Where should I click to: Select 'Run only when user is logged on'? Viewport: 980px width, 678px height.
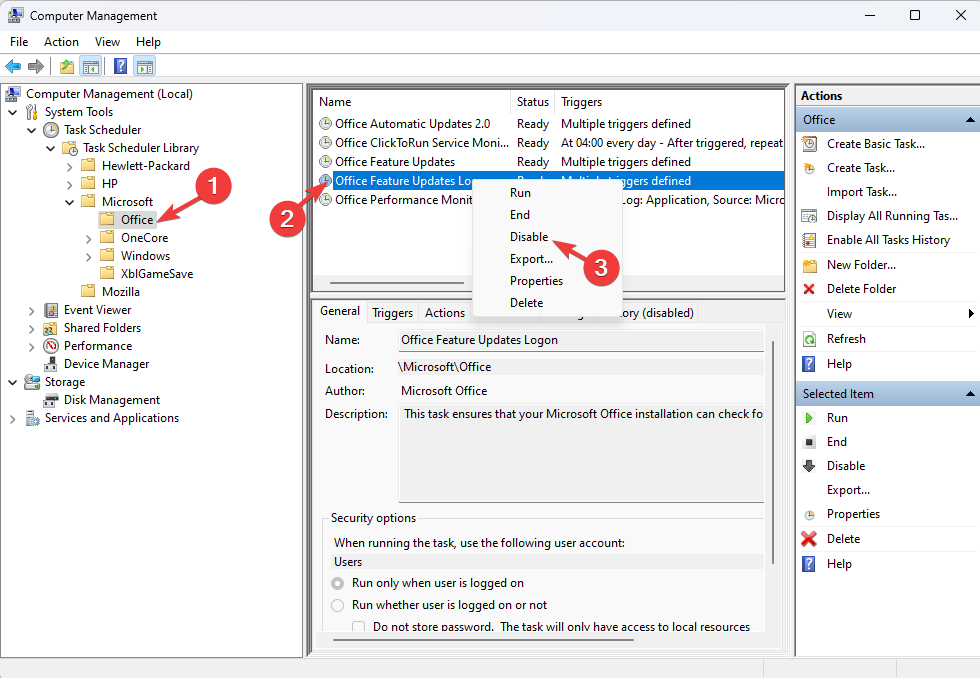point(338,583)
